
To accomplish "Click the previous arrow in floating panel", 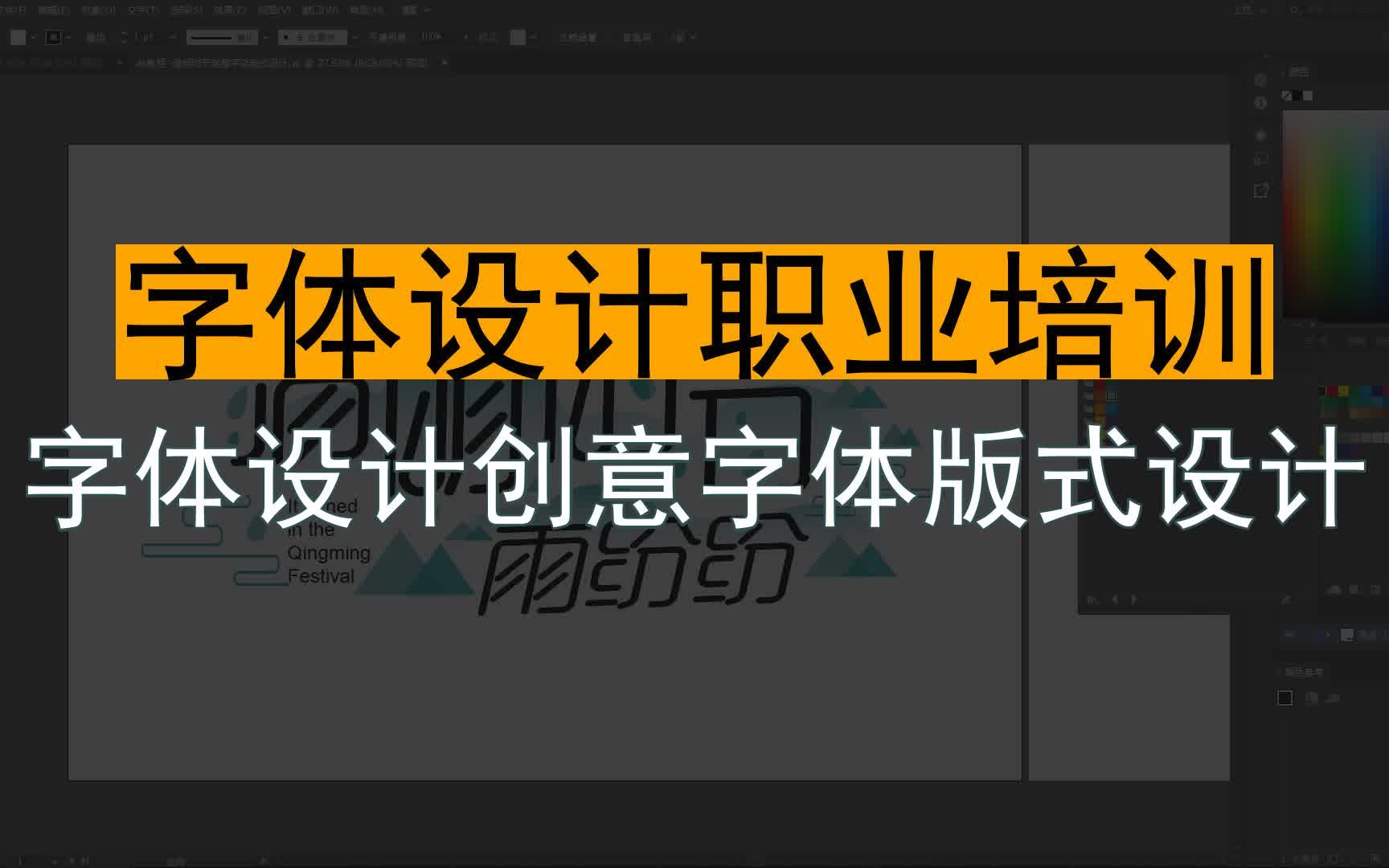I will [x=1116, y=599].
